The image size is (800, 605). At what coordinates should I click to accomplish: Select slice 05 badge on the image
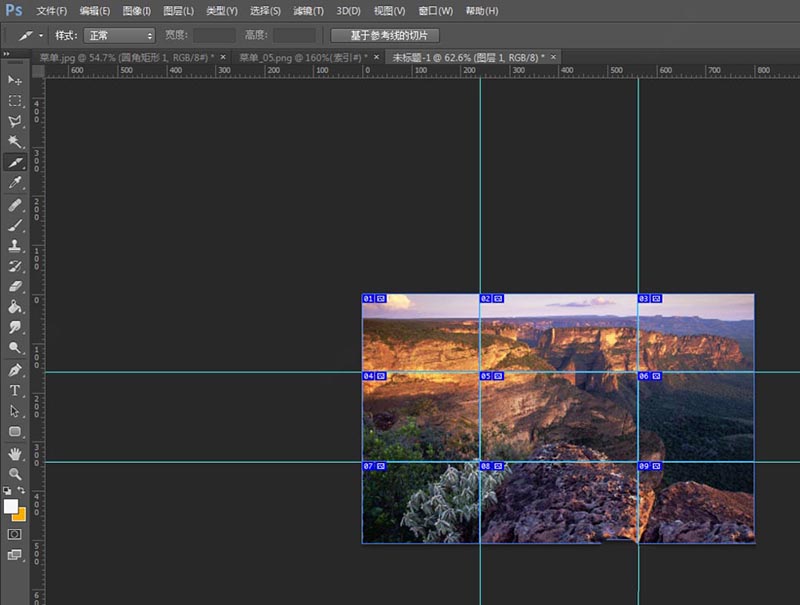click(x=486, y=377)
